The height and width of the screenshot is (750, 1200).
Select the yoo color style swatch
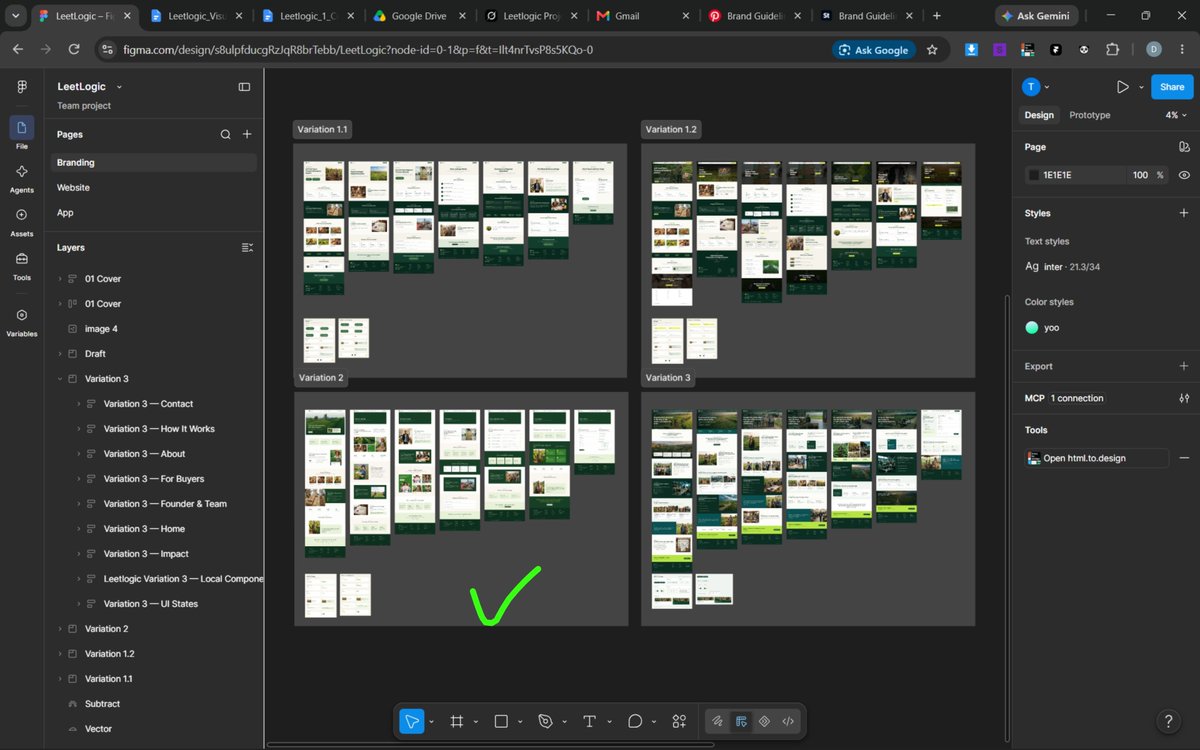pyautogui.click(x=1032, y=327)
